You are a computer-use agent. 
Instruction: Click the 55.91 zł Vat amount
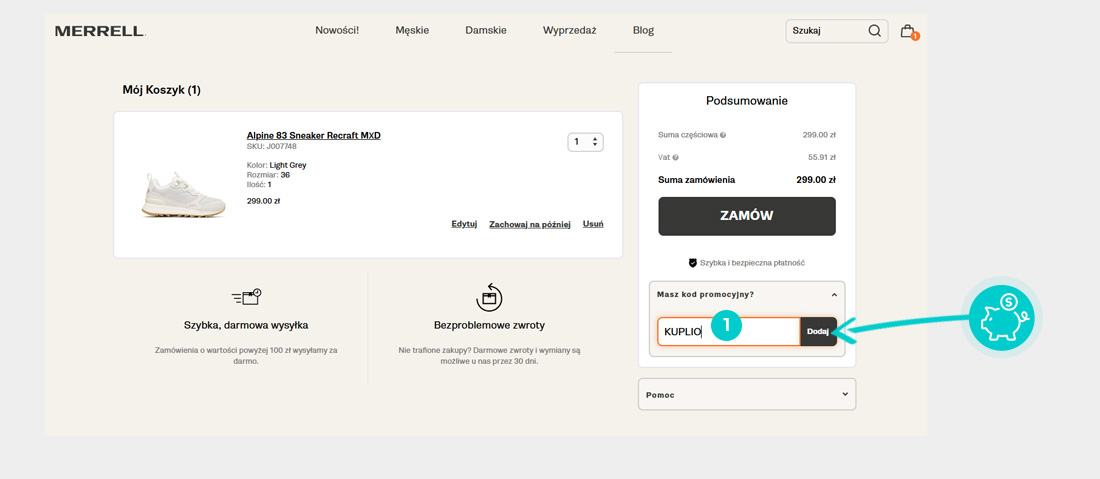point(821,158)
